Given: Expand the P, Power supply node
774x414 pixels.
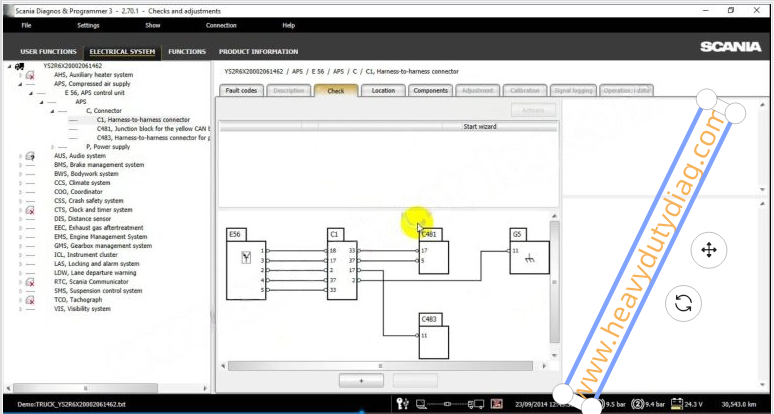Looking at the screenshot, I should [52, 147].
